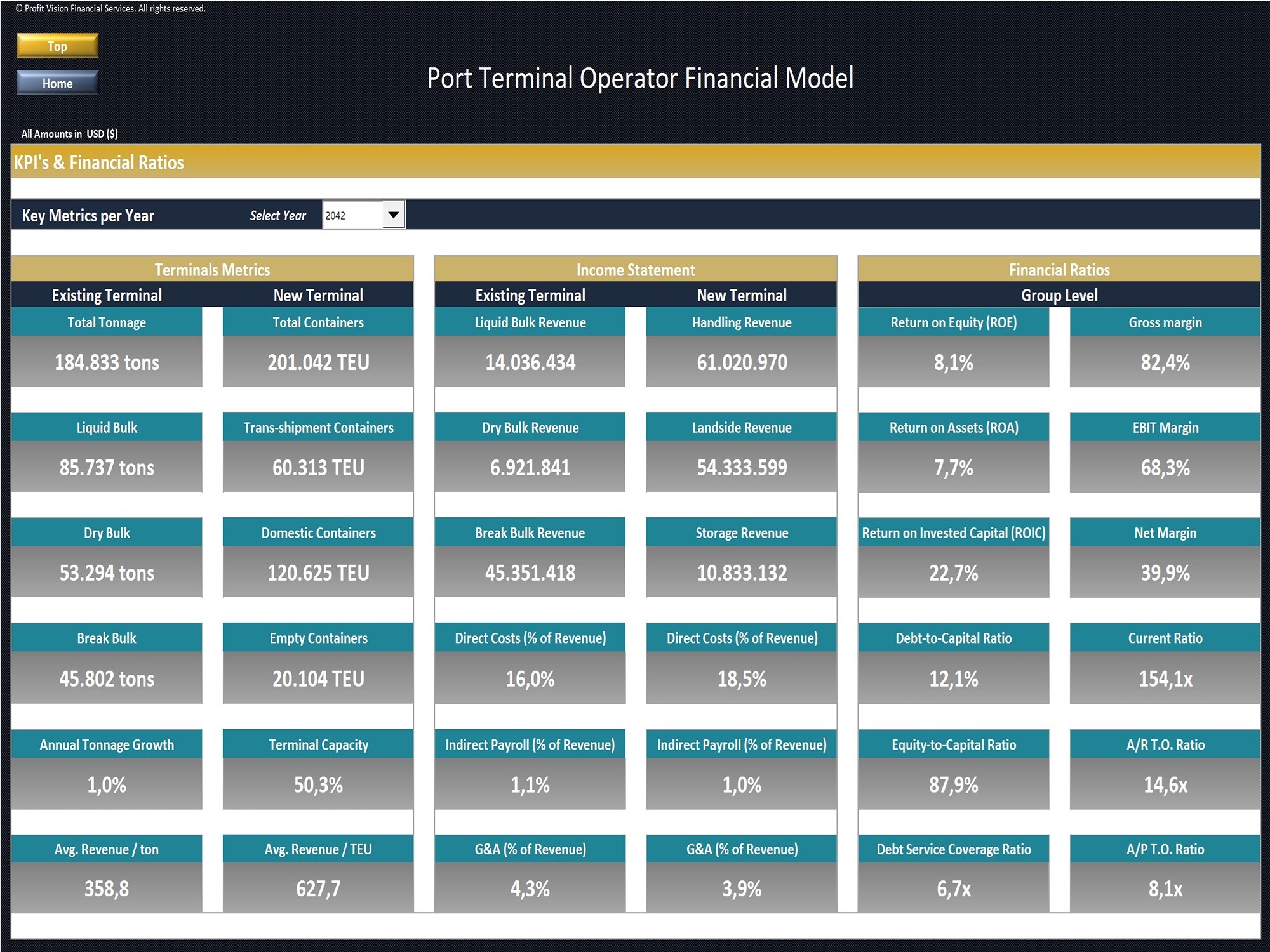Viewport: 1270px width, 952px height.
Task: Click the Total Containers value cell
Action: tap(317, 362)
